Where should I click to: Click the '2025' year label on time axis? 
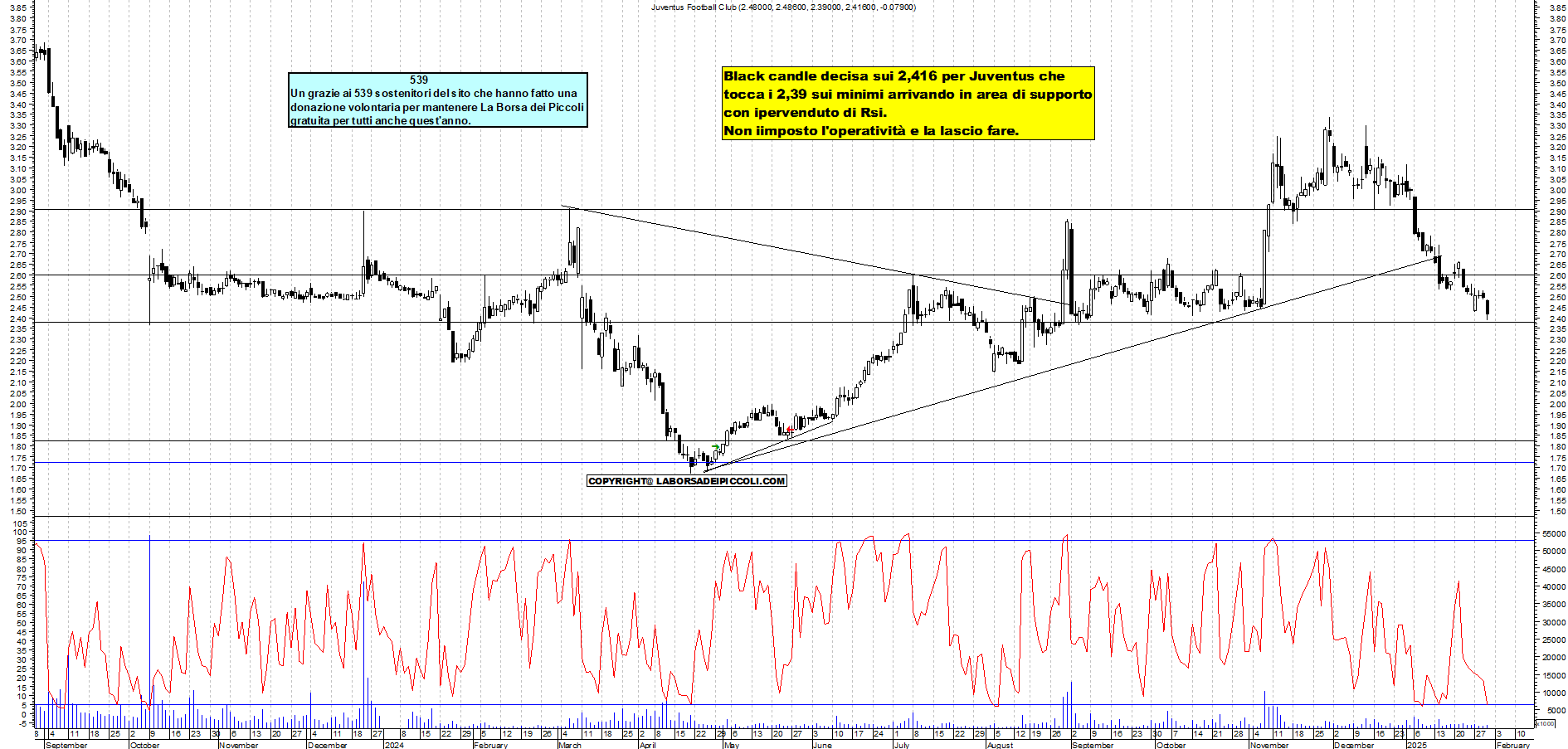[x=1416, y=745]
